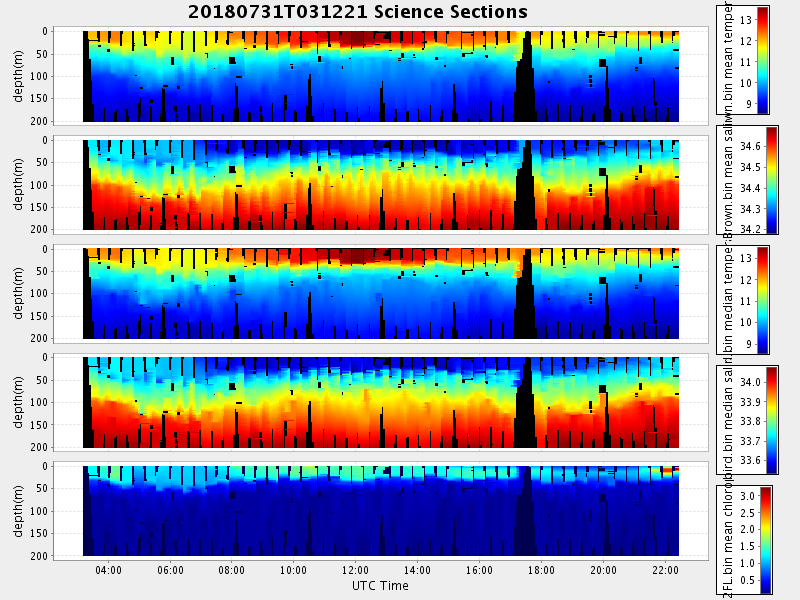Click the "UTC Time" axis label
This screenshot has width=800, height=600.
point(380,586)
